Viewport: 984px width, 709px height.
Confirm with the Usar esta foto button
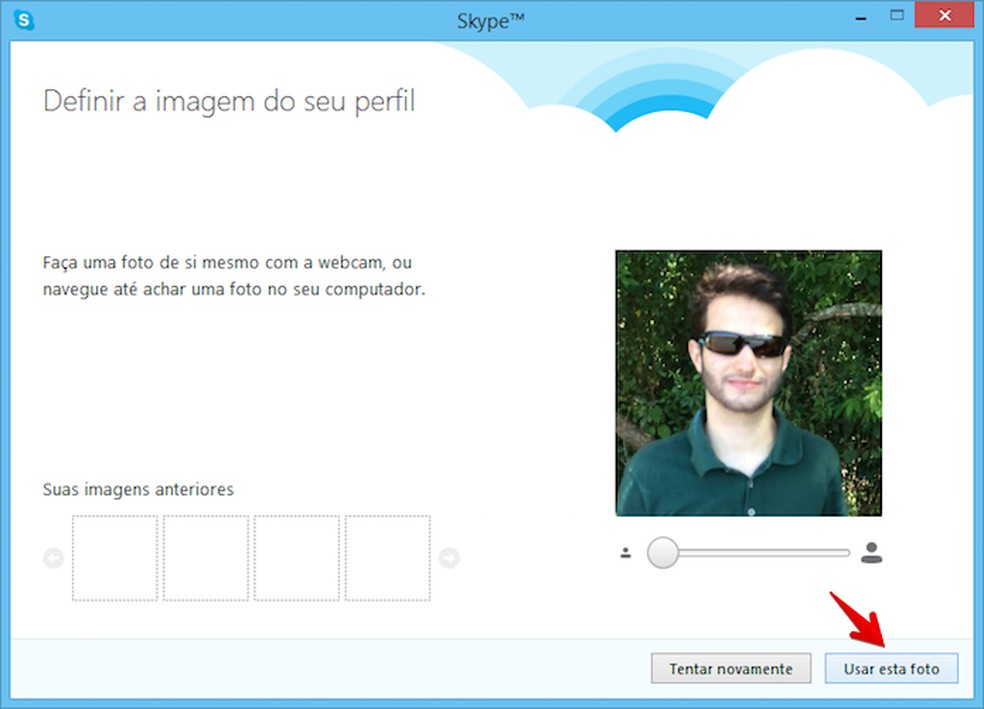(x=890, y=668)
